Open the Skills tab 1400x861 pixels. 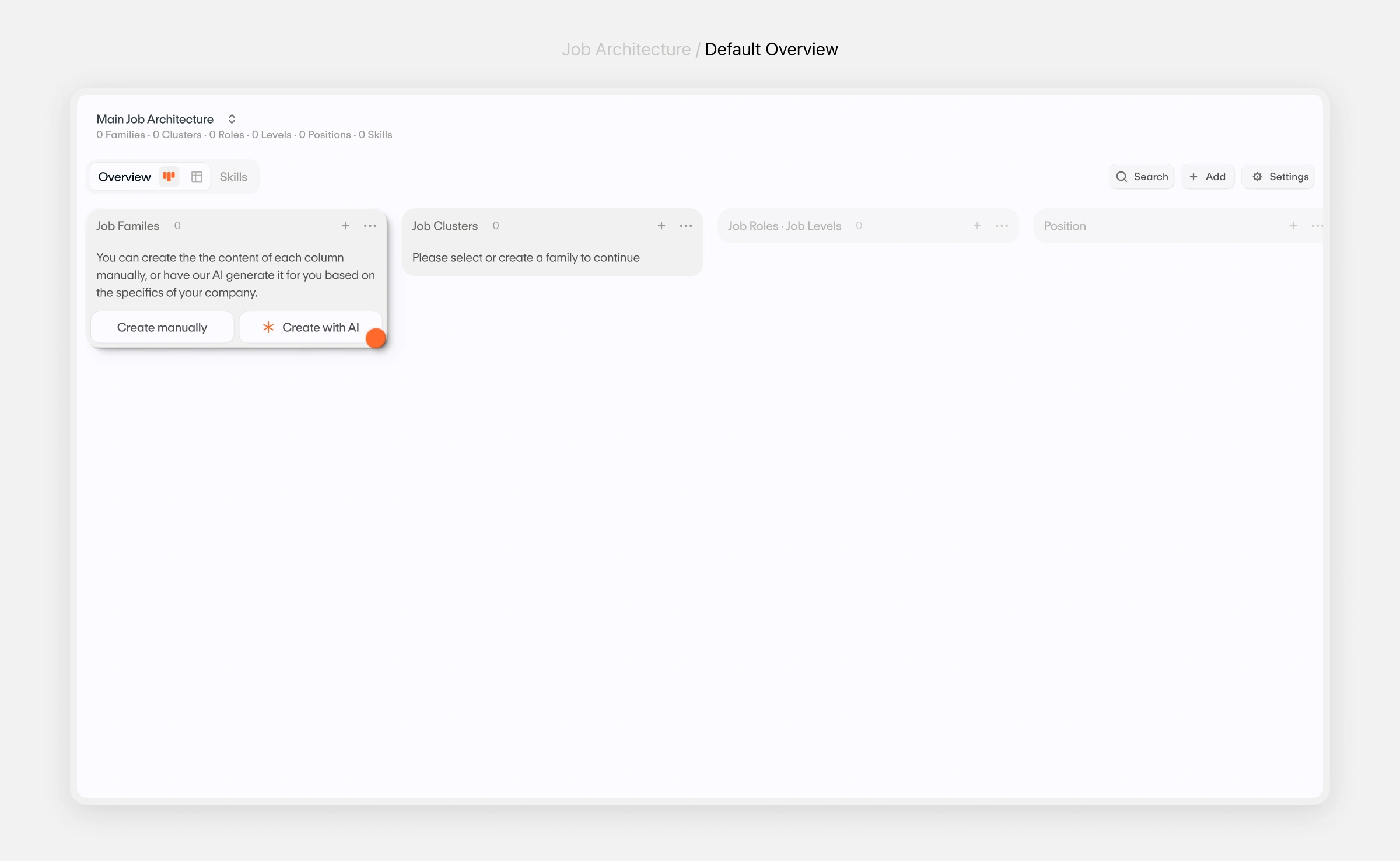click(x=233, y=177)
